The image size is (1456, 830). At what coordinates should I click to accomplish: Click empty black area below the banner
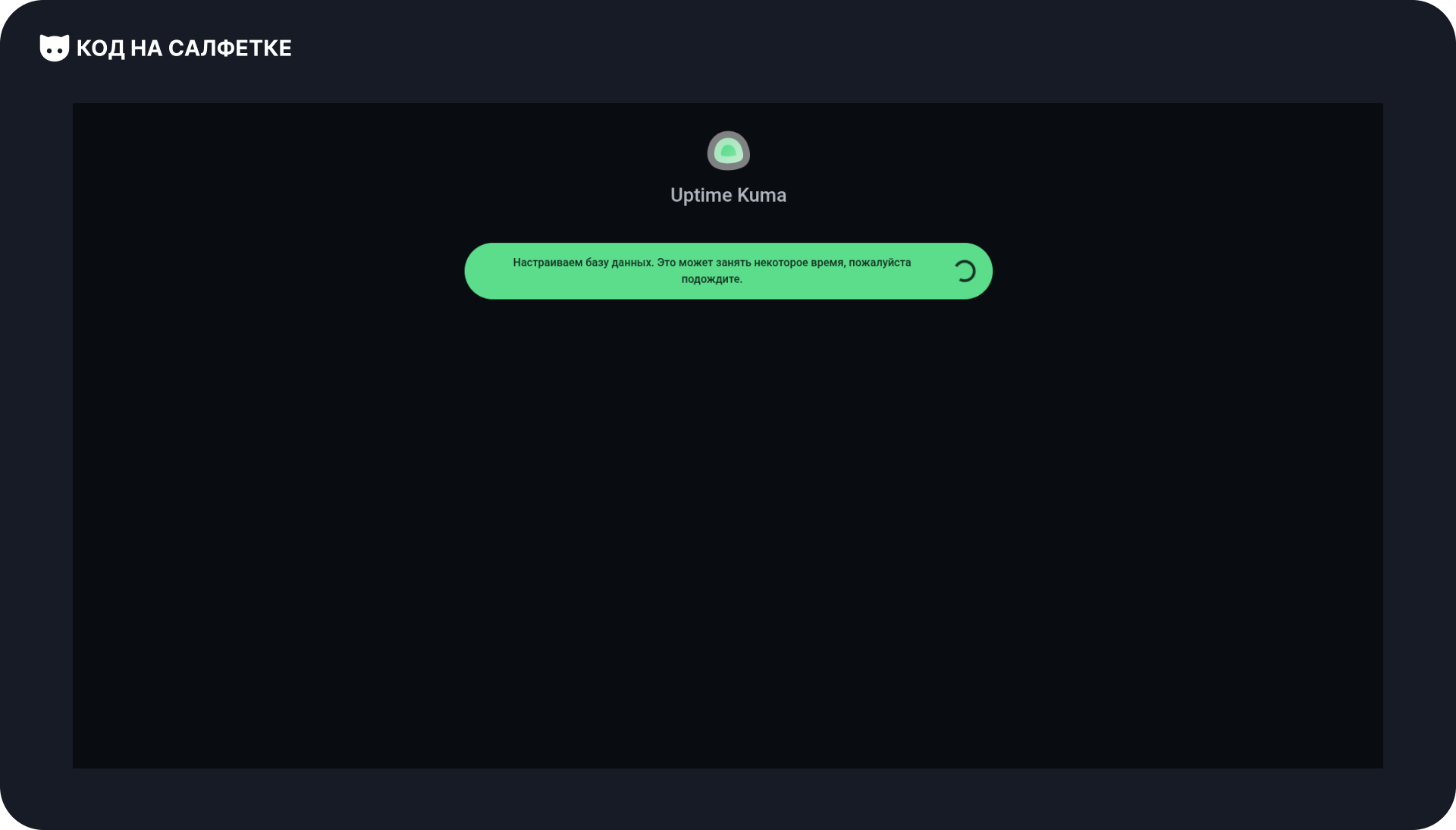(x=728, y=531)
